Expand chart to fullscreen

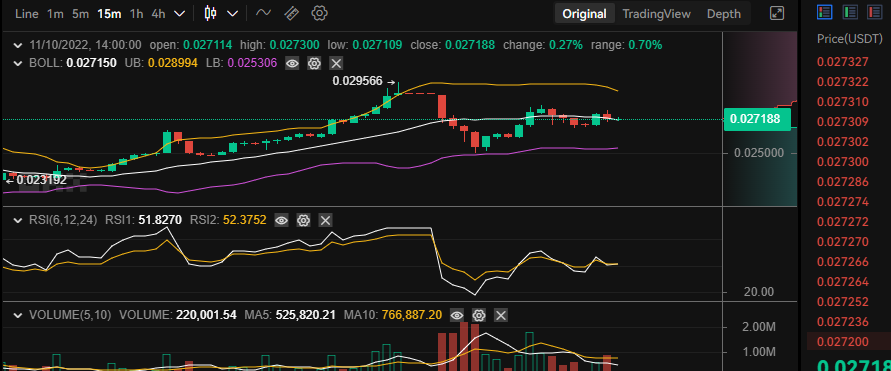point(777,13)
